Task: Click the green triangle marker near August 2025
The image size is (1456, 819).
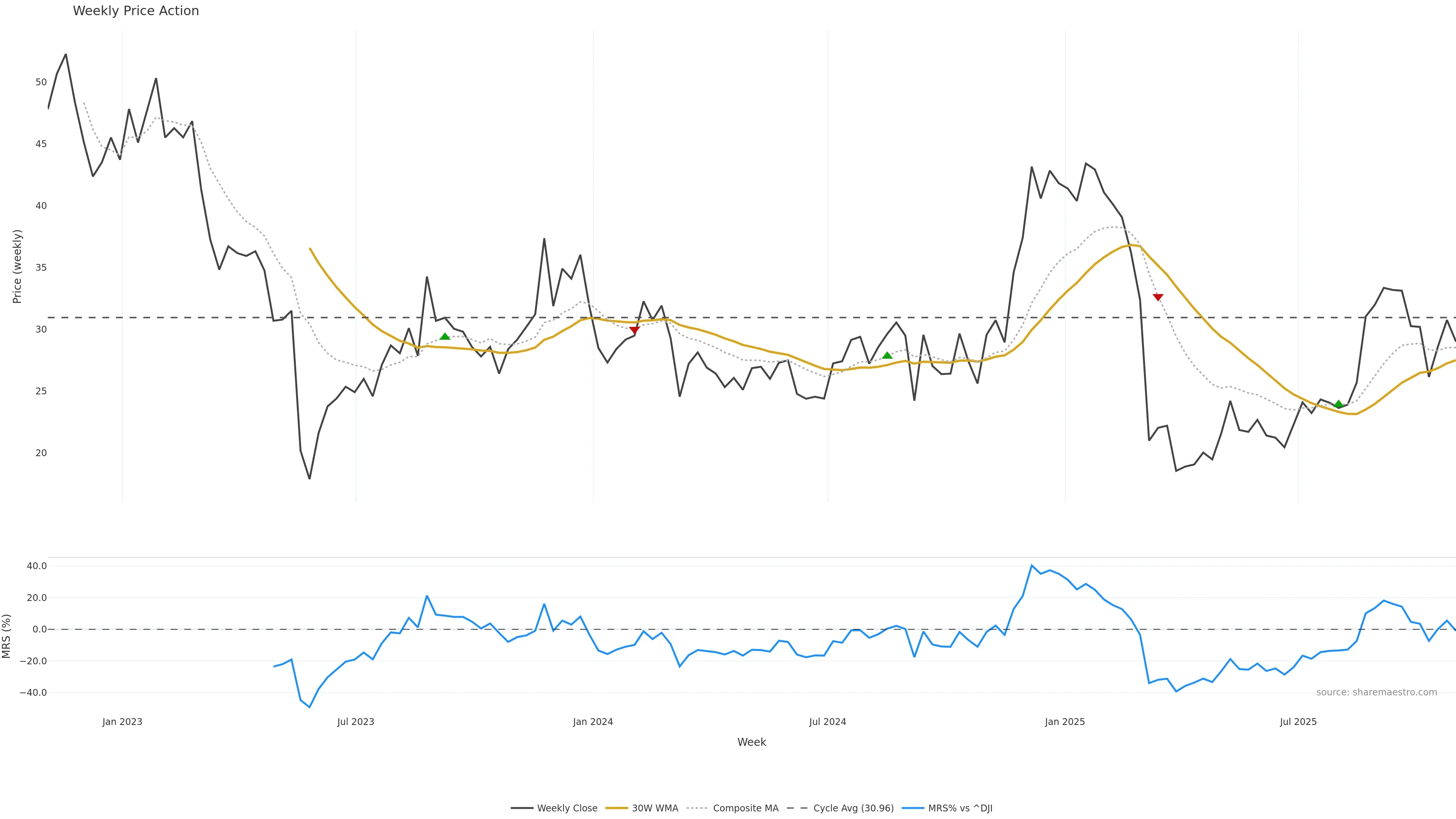Action: point(1338,404)
